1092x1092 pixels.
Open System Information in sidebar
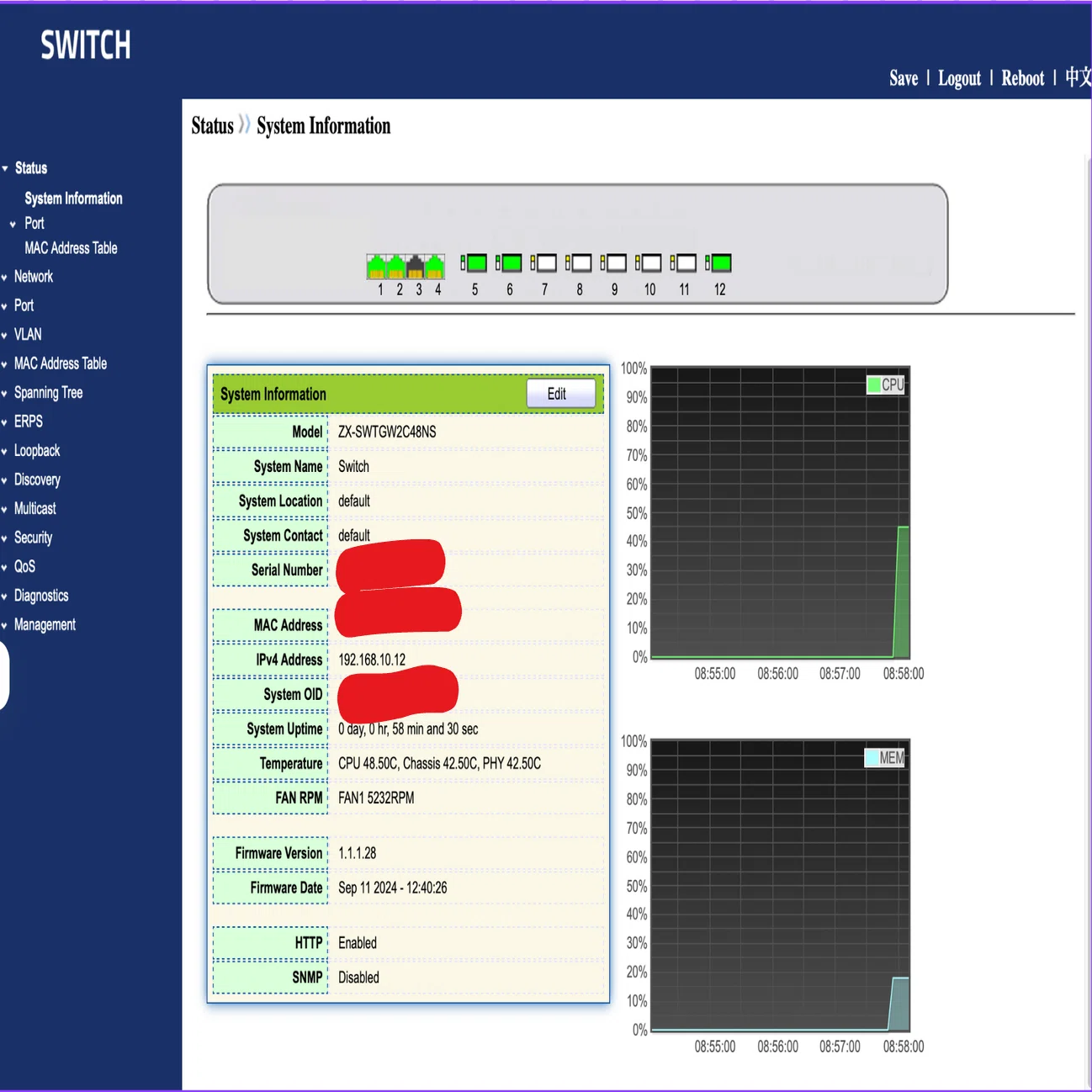tap(73, 199)
